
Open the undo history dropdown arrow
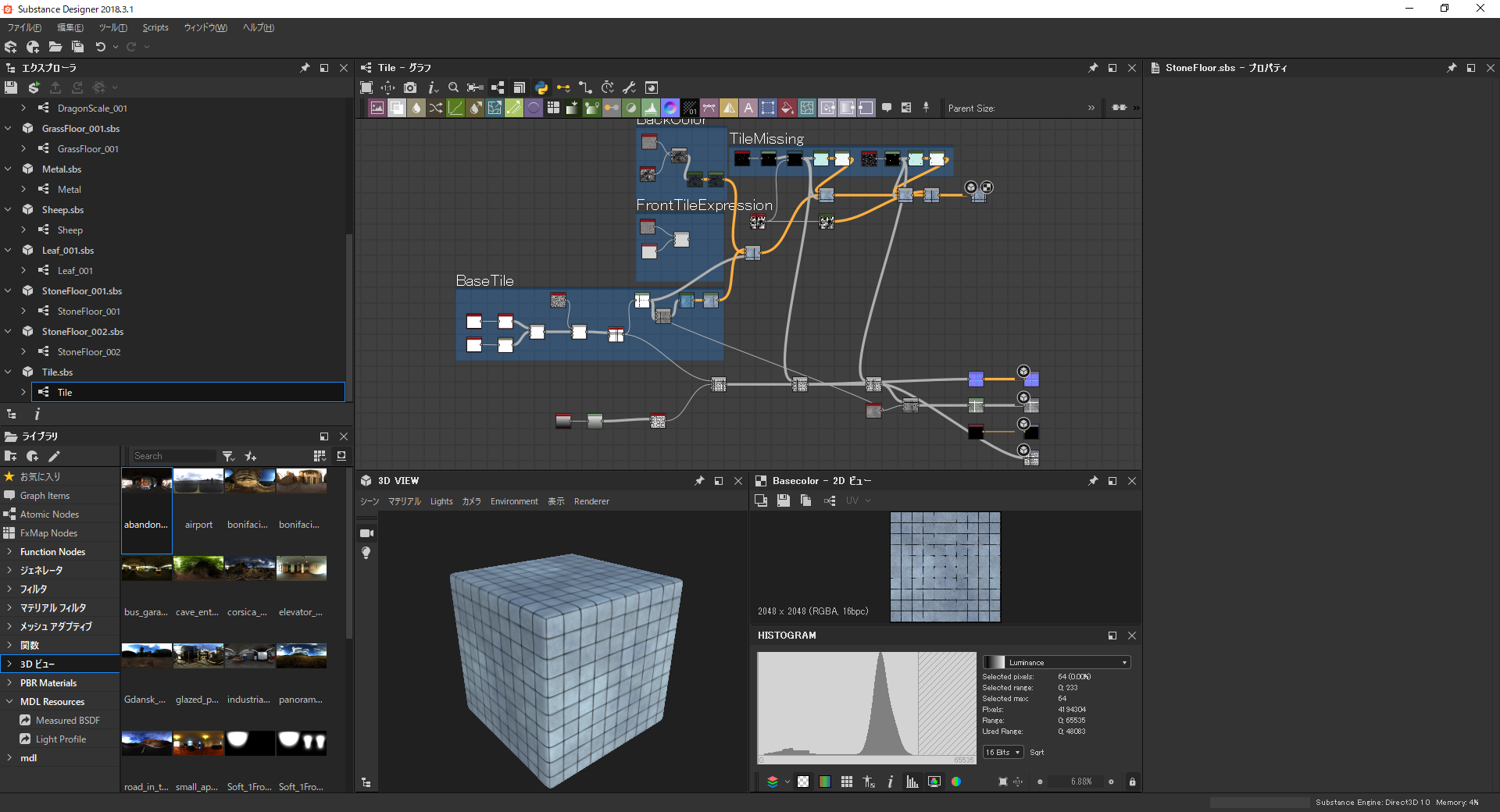pos(116,47)
